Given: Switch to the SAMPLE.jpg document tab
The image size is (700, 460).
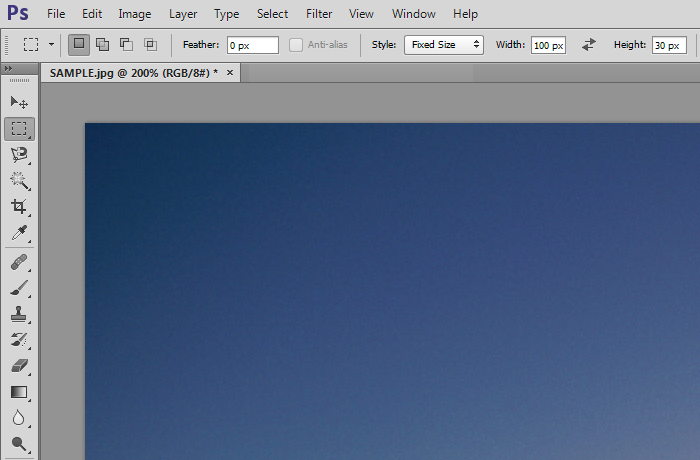Looking at the screenshot, I should click(134, 73).
